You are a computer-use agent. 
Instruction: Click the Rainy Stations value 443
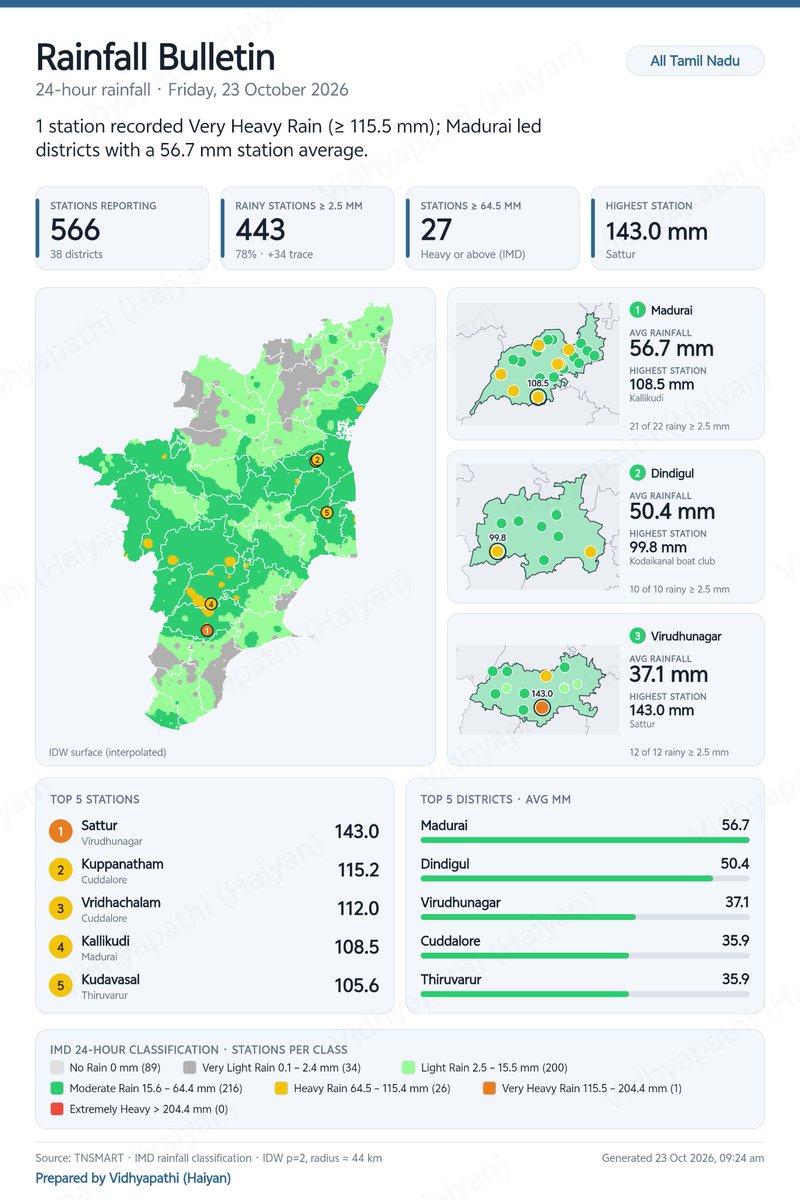point(261,230)
